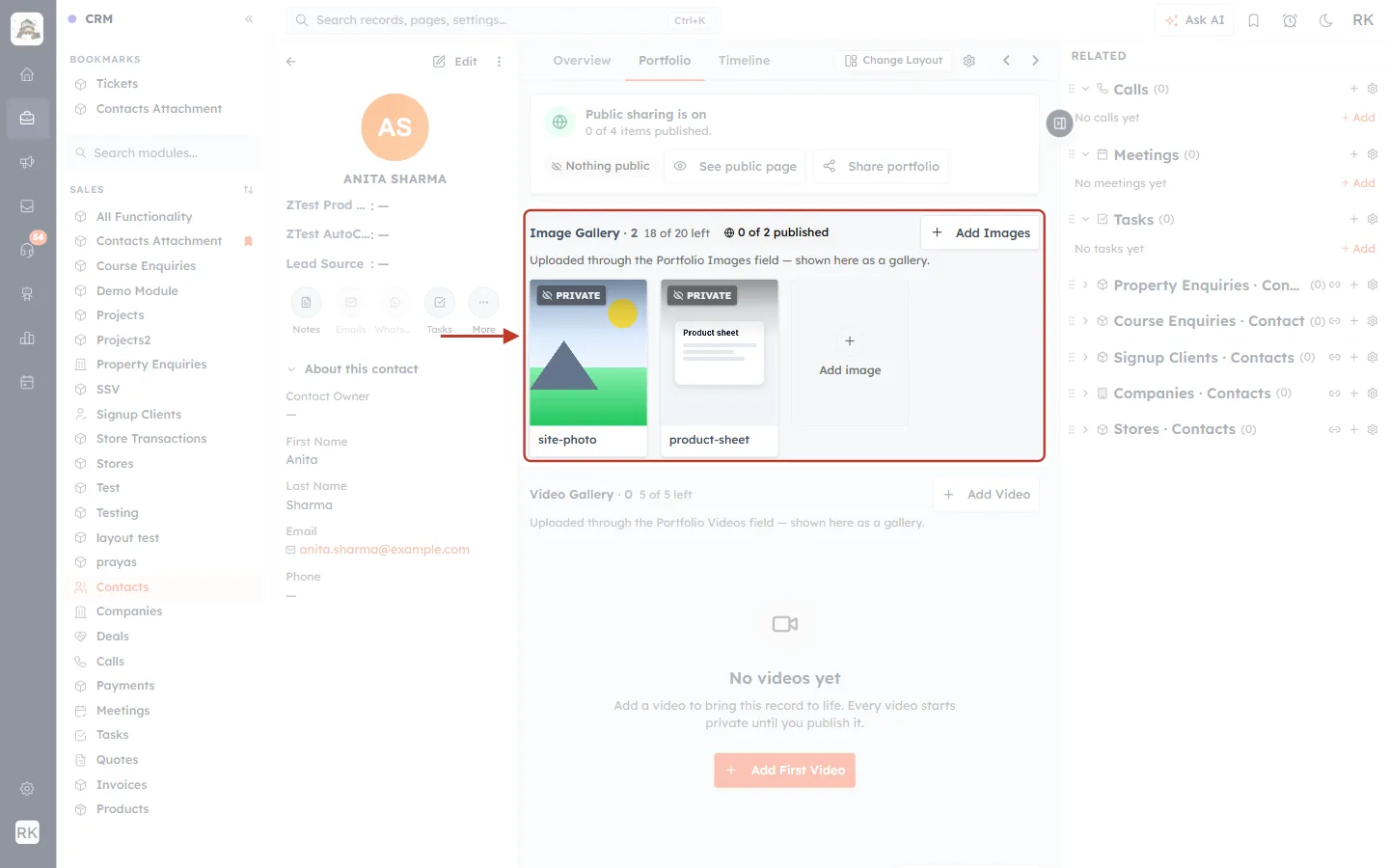Collapse the Calls related section

[x=1085, y=89]
